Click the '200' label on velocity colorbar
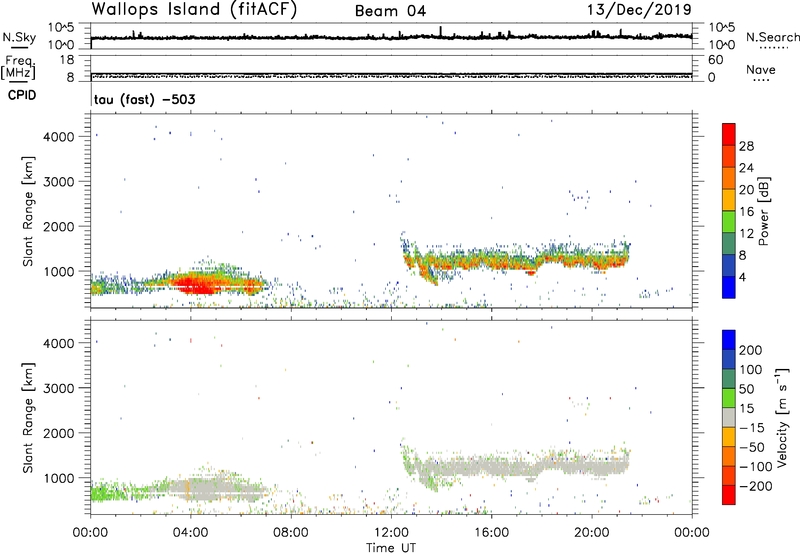This screenshot has width=800, height=554. [x=751, y=350]
